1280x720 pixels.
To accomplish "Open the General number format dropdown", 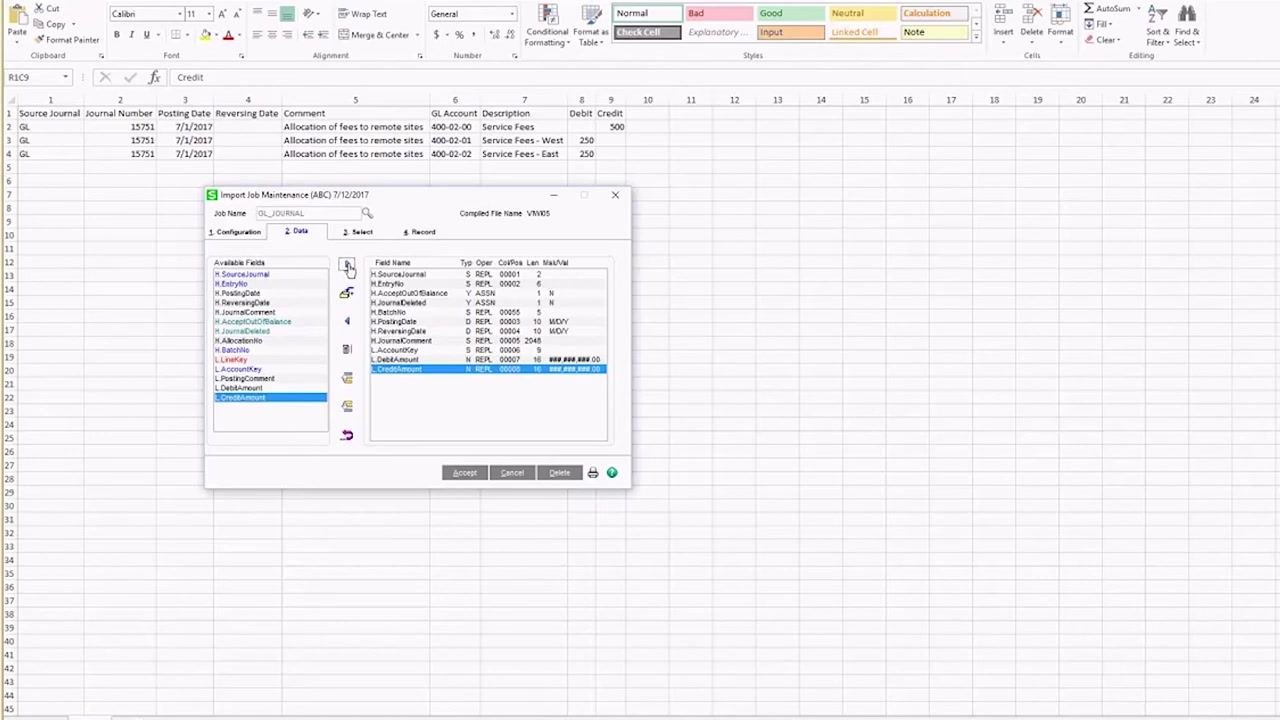I will 512,14.
